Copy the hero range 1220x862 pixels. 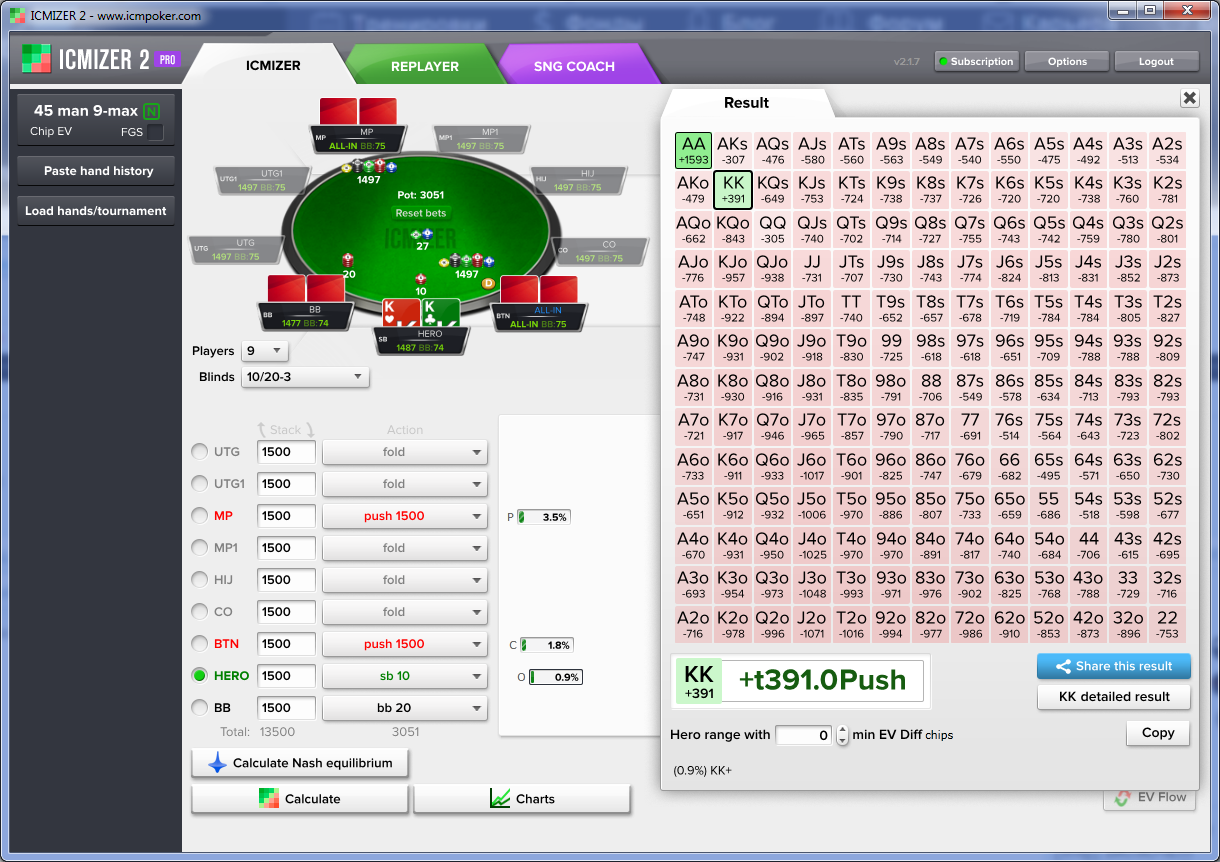1158,733
